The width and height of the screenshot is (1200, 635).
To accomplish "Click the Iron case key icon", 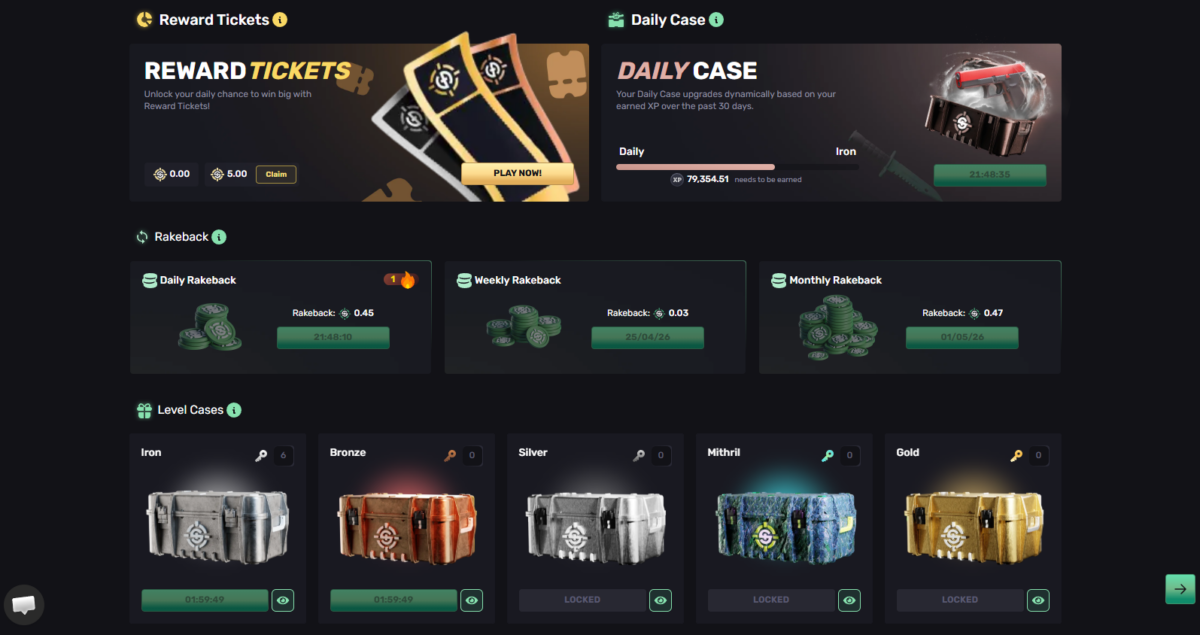I will point(261,456).
